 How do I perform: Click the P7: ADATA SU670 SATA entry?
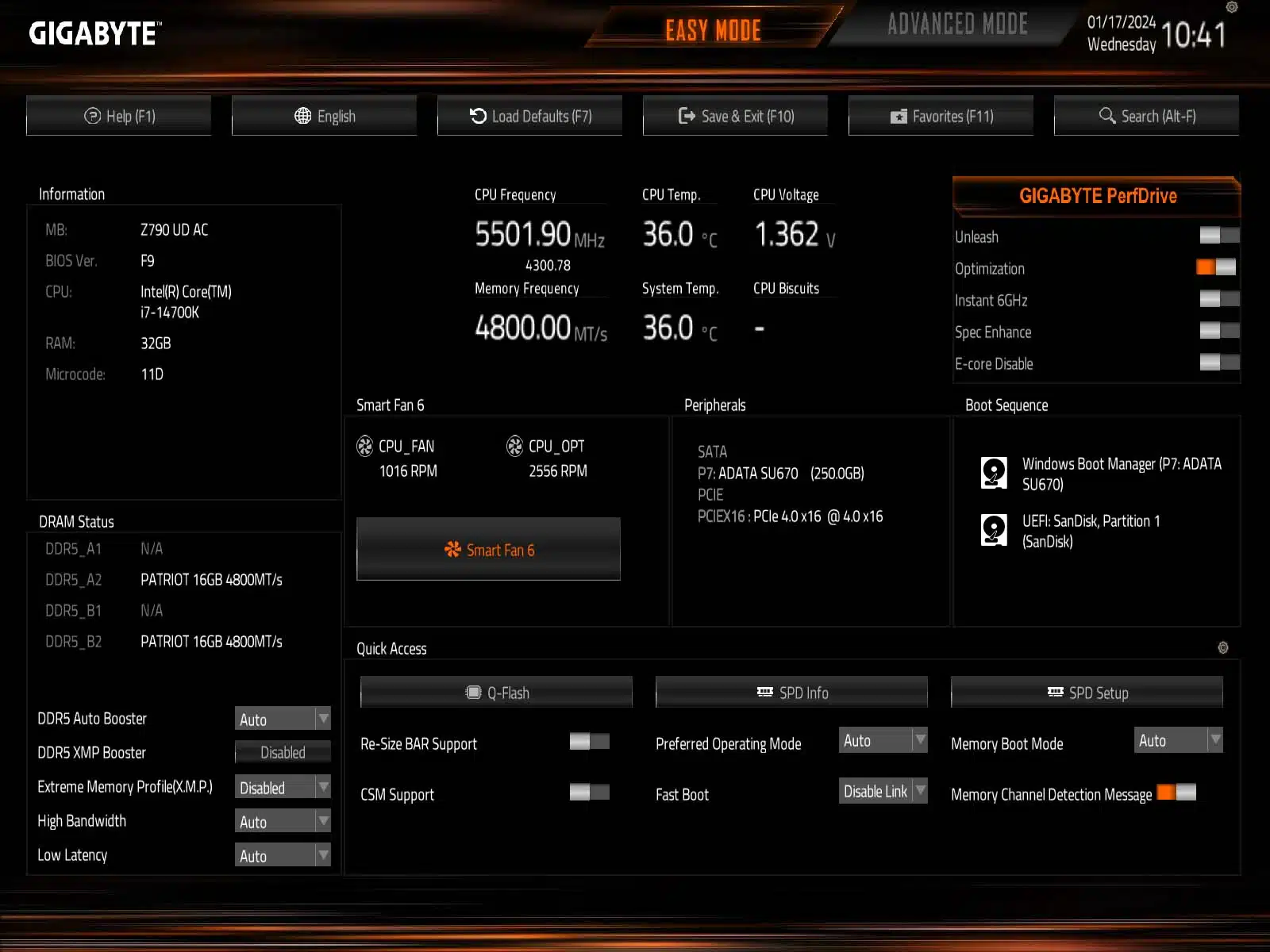coord(781,474)
